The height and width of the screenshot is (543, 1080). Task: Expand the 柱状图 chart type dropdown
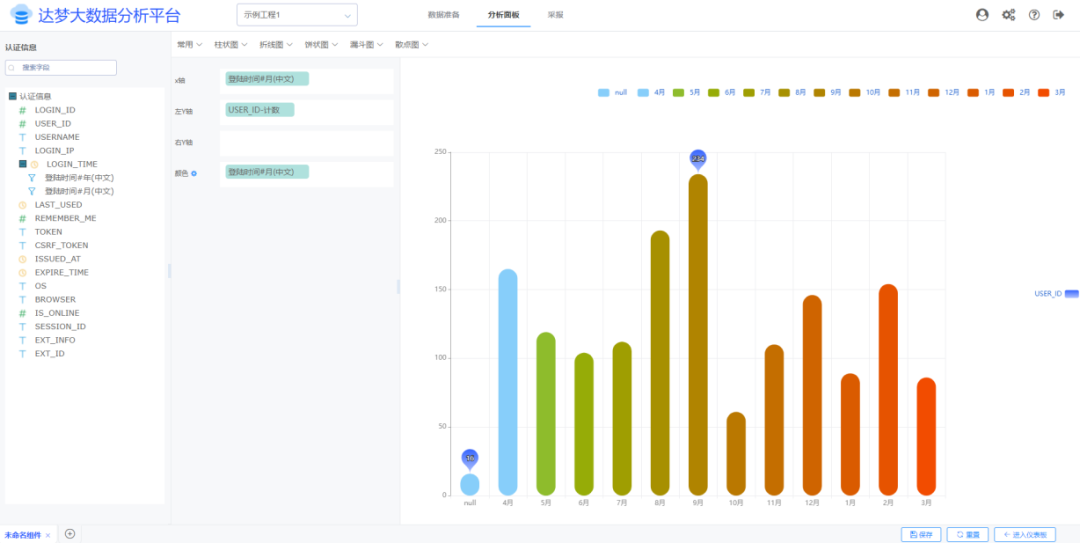tap(231, 45)
